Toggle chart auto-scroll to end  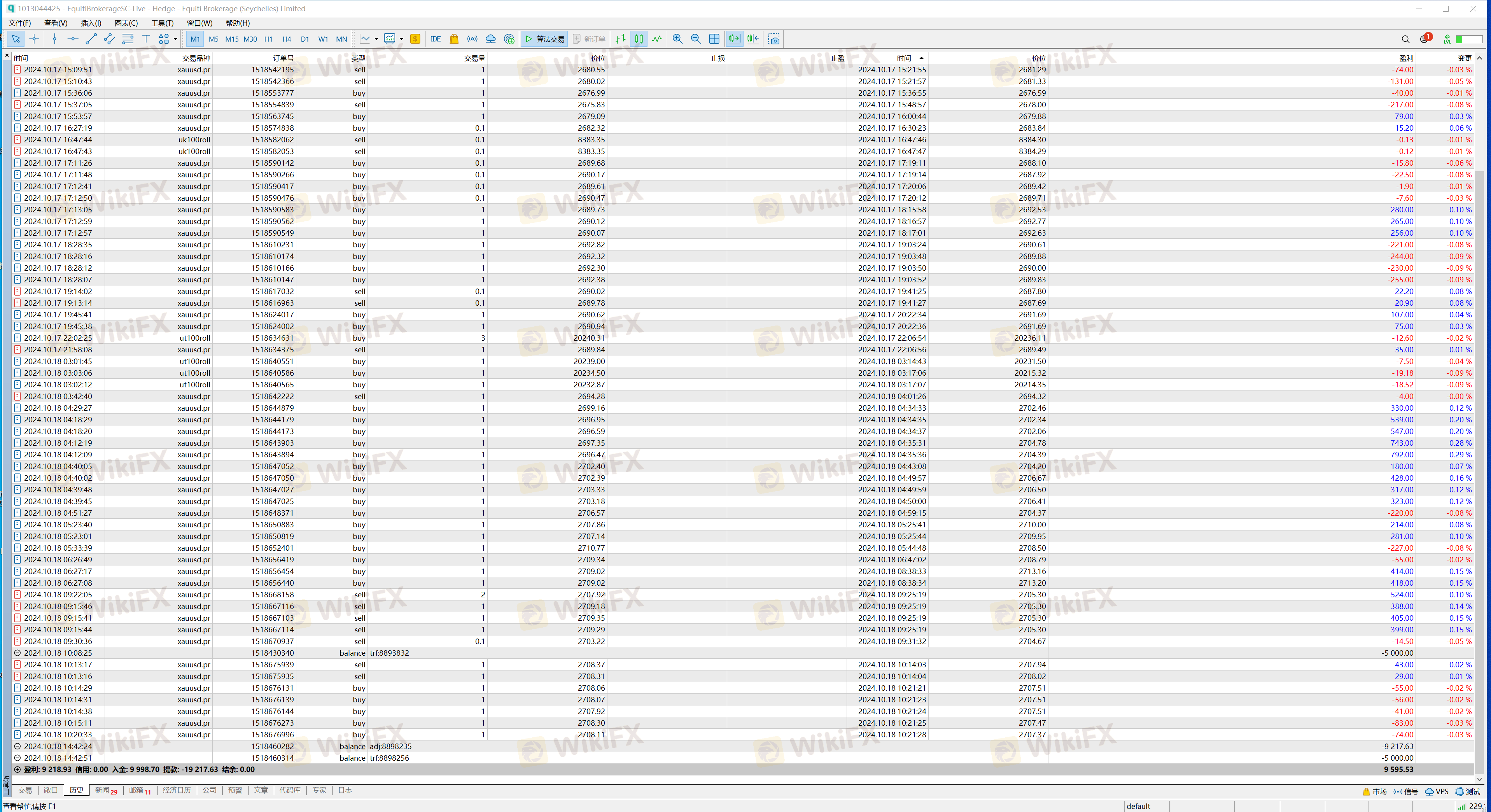coord(734,39)
